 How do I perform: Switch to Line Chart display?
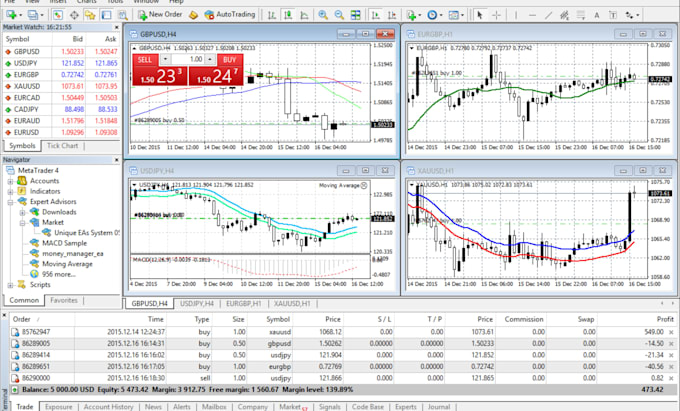304,15
